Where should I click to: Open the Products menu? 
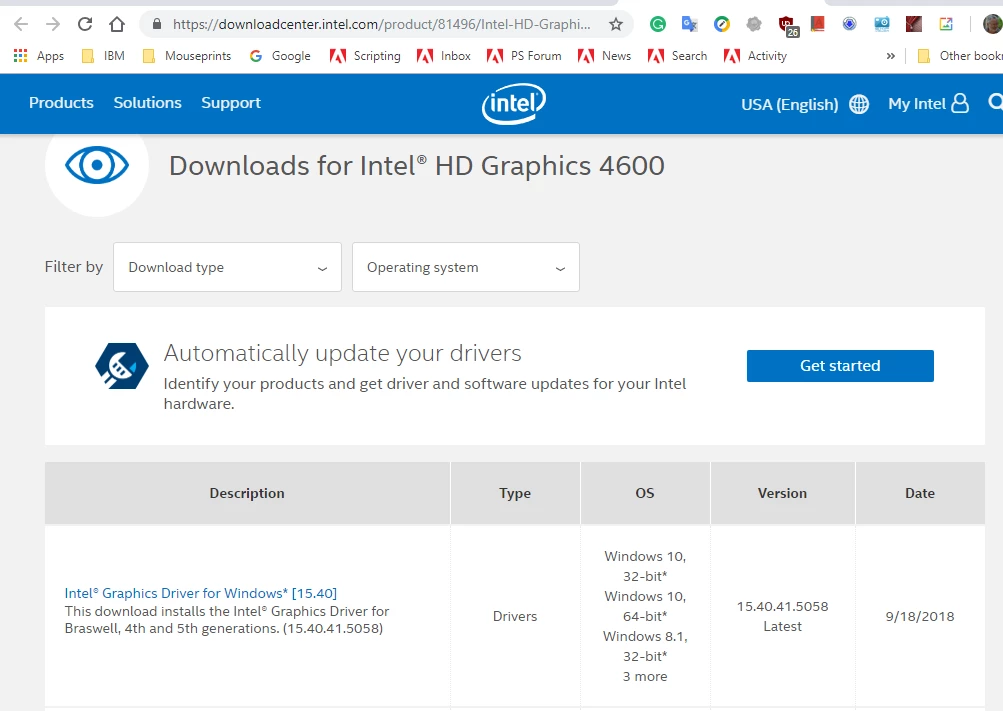(x=61, y=103)
